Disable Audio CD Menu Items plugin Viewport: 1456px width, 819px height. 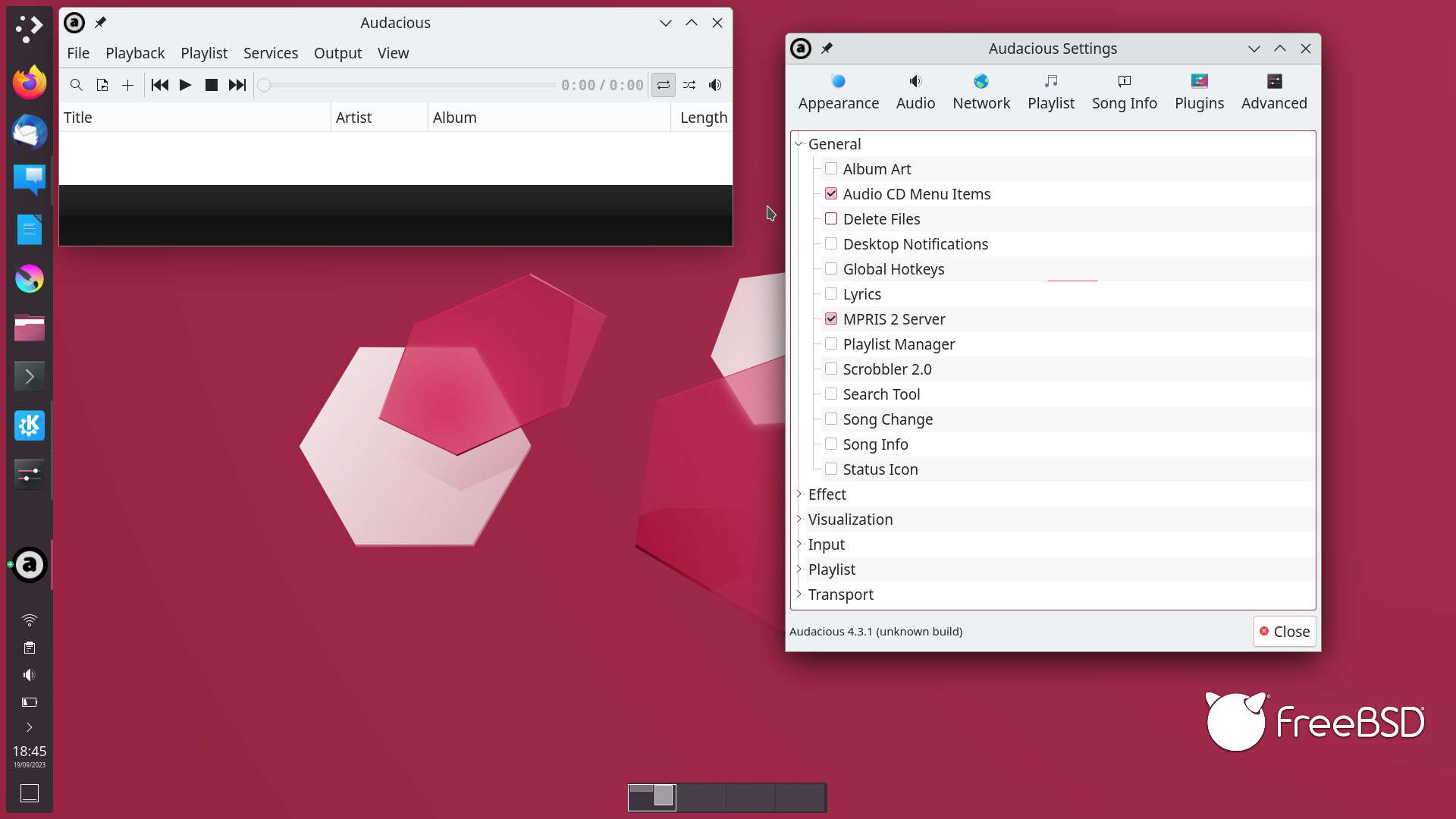[x=831, y=194]
